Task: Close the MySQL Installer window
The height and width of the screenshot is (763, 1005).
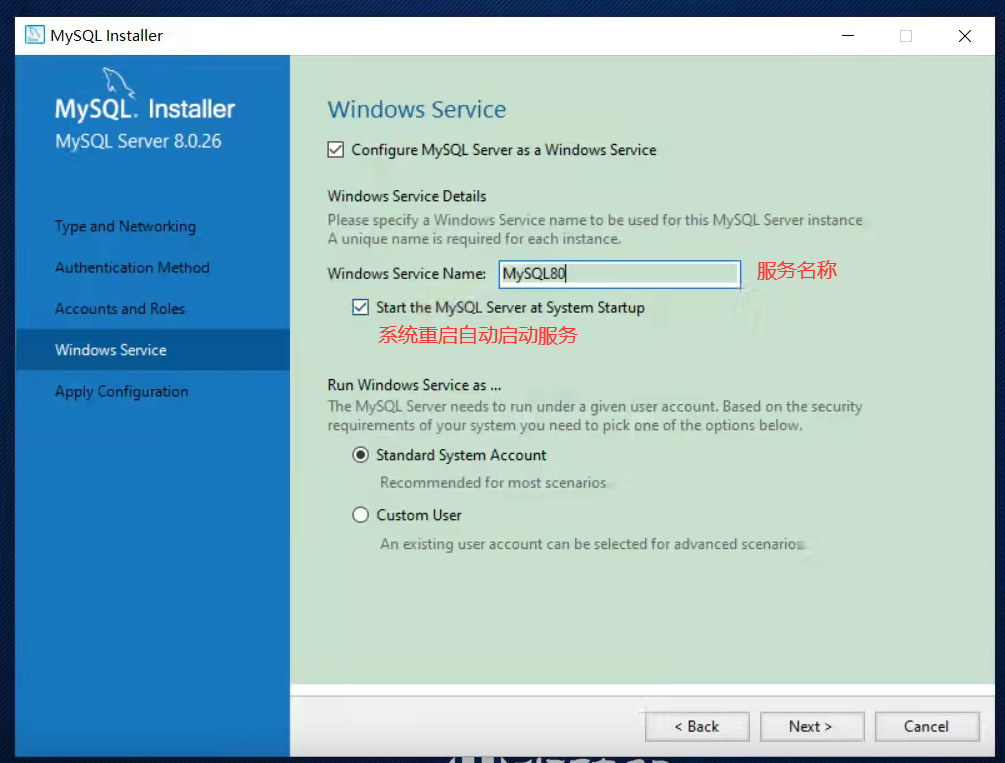Action: point(964,36)
